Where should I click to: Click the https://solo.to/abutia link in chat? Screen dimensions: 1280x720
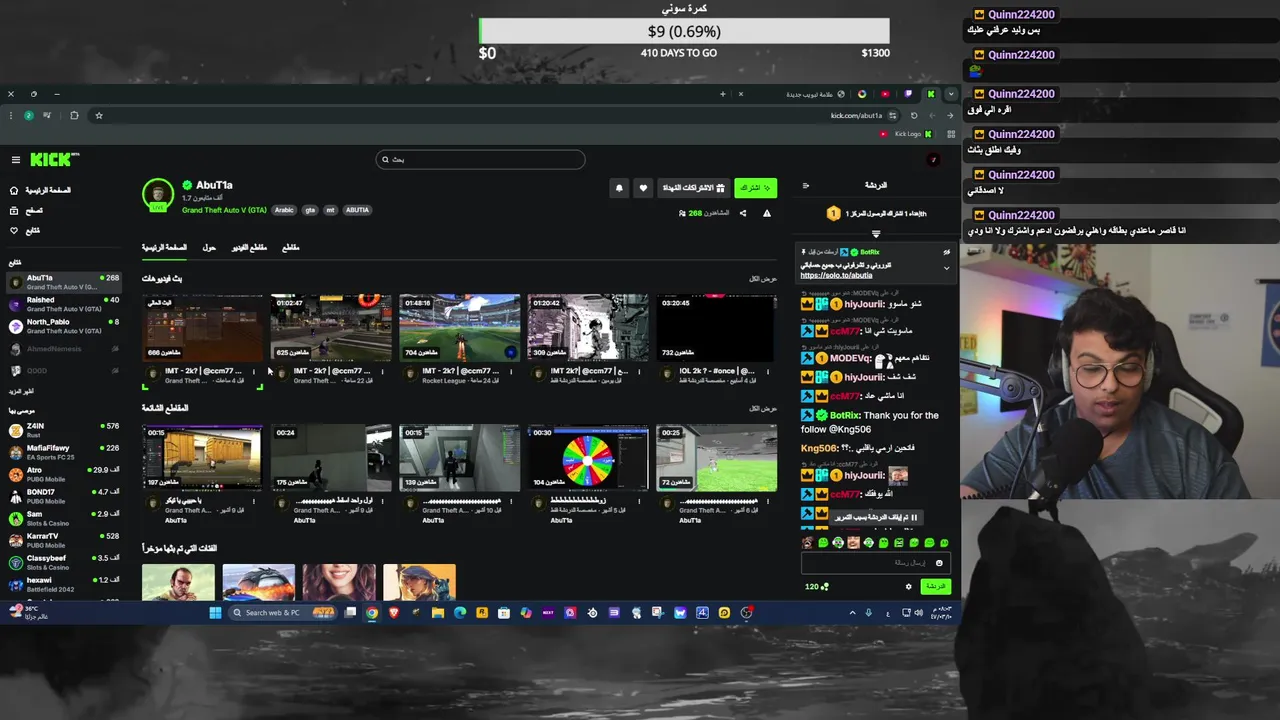[x=836, y=275]
